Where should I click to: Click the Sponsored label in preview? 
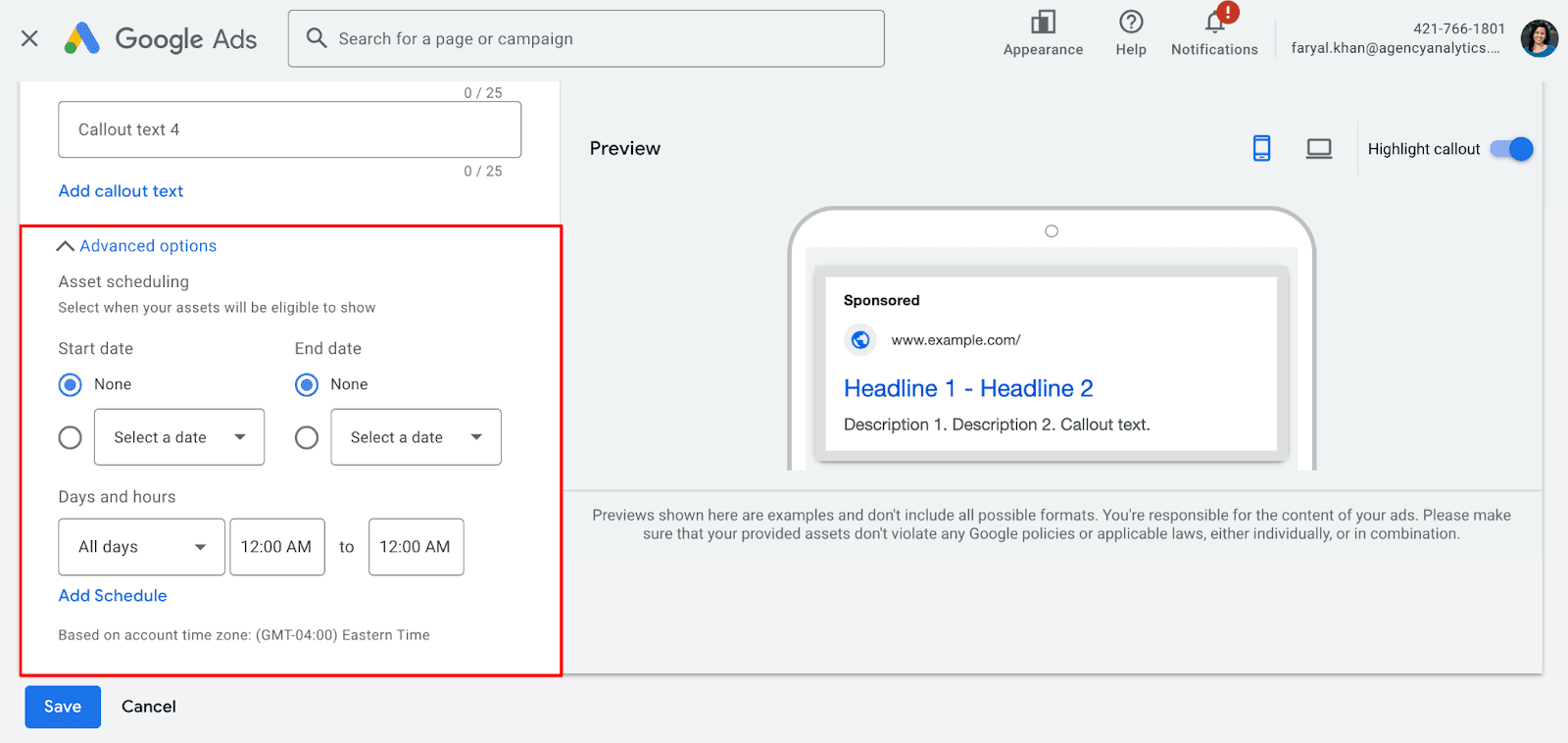(x=882, y=300)
